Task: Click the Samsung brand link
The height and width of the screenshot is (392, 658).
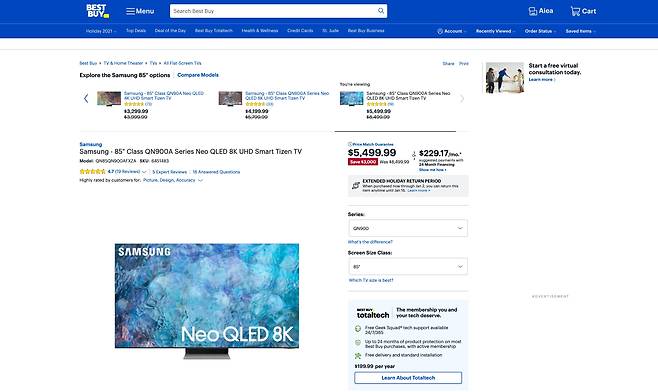Action: pyautogui.click(x=91, y=144)
